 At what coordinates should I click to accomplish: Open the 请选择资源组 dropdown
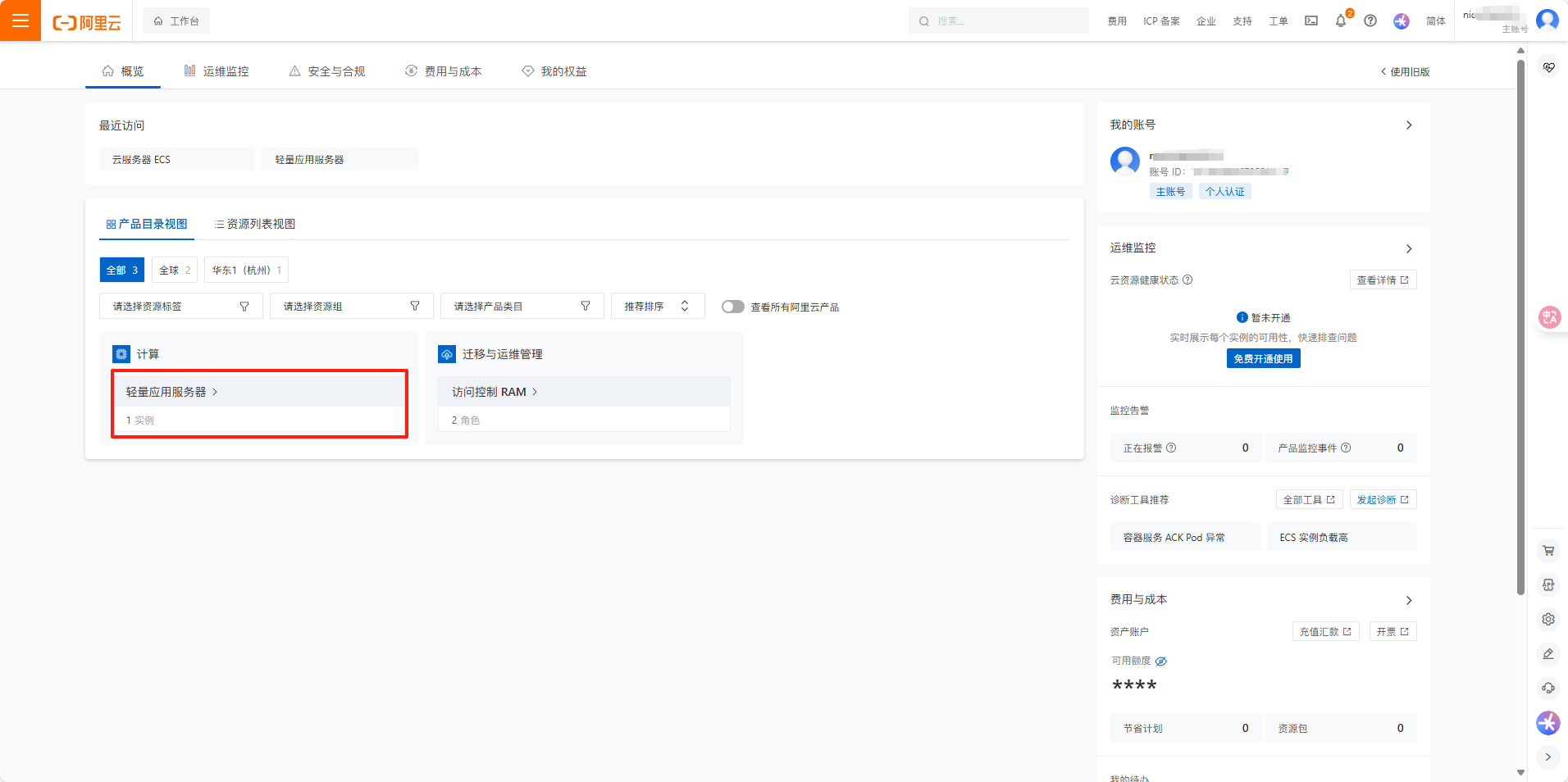click(352, 306)
